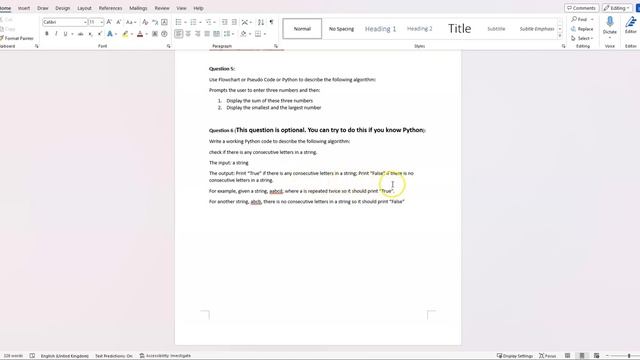Click the Decrease Indent icon
Viewport: 640px width, 360px height.
(x=224, y=22)
